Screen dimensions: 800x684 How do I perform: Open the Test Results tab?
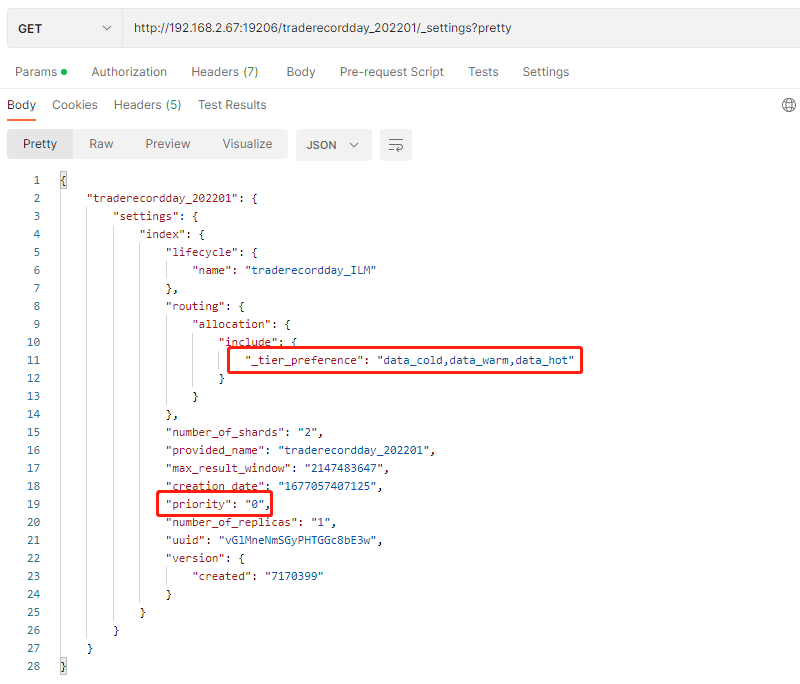232,105
